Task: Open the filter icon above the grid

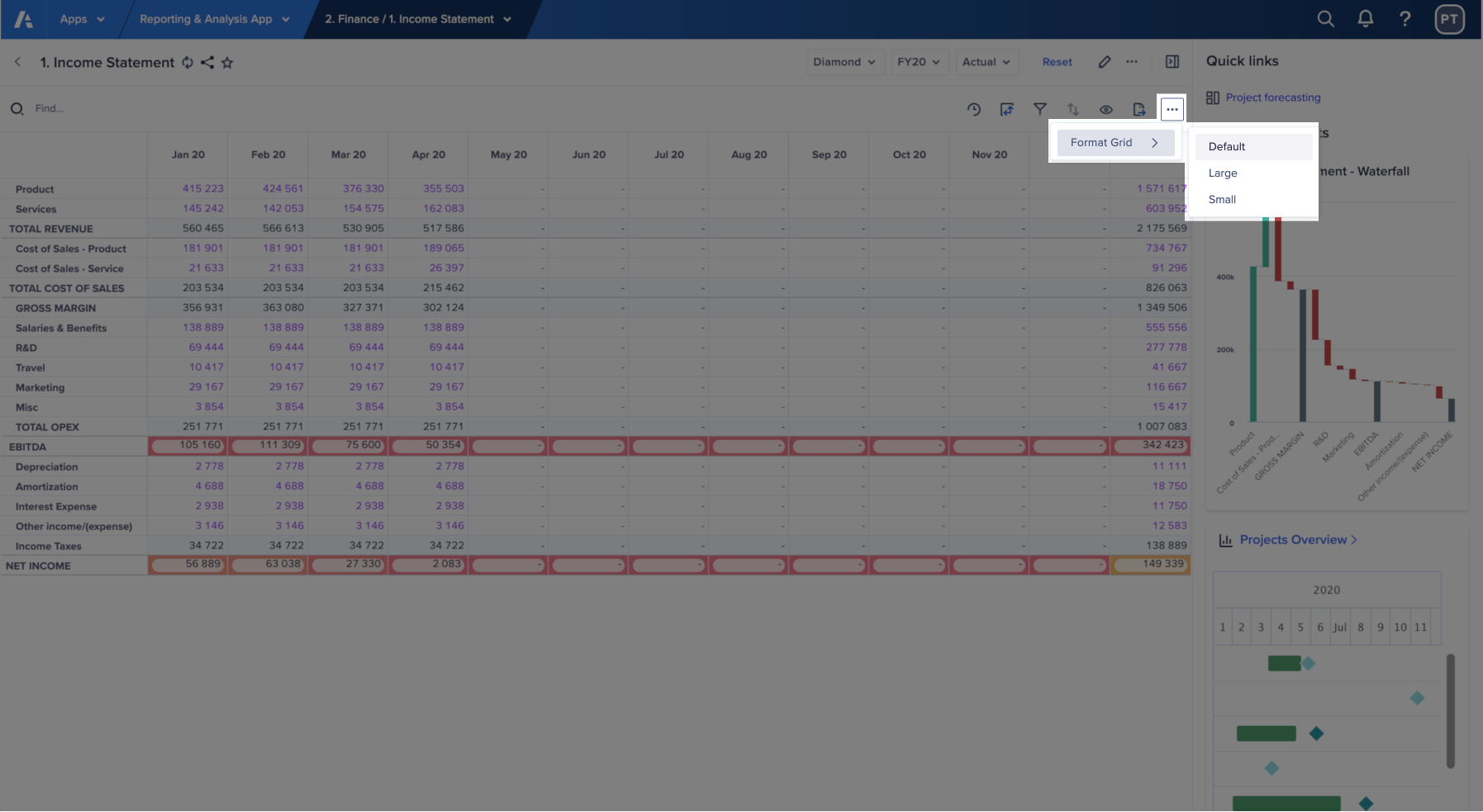Action: [1040, 108]
